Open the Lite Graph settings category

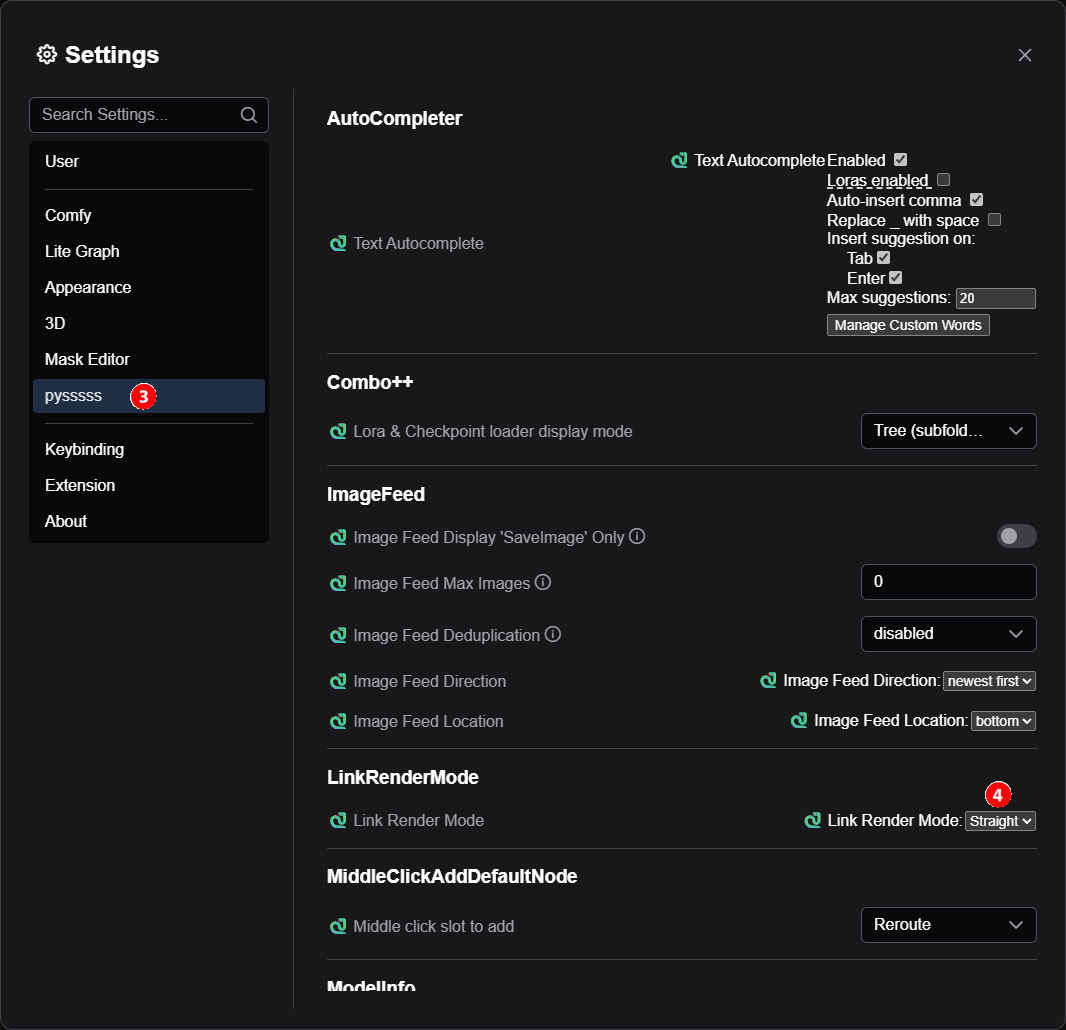point(82,251)
